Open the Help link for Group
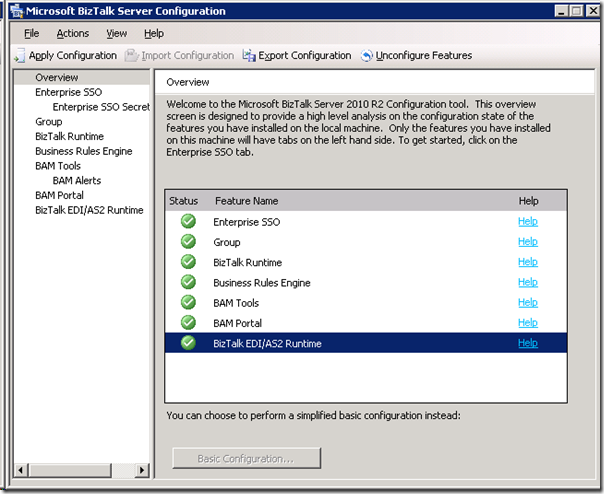 tap(527, 242)
